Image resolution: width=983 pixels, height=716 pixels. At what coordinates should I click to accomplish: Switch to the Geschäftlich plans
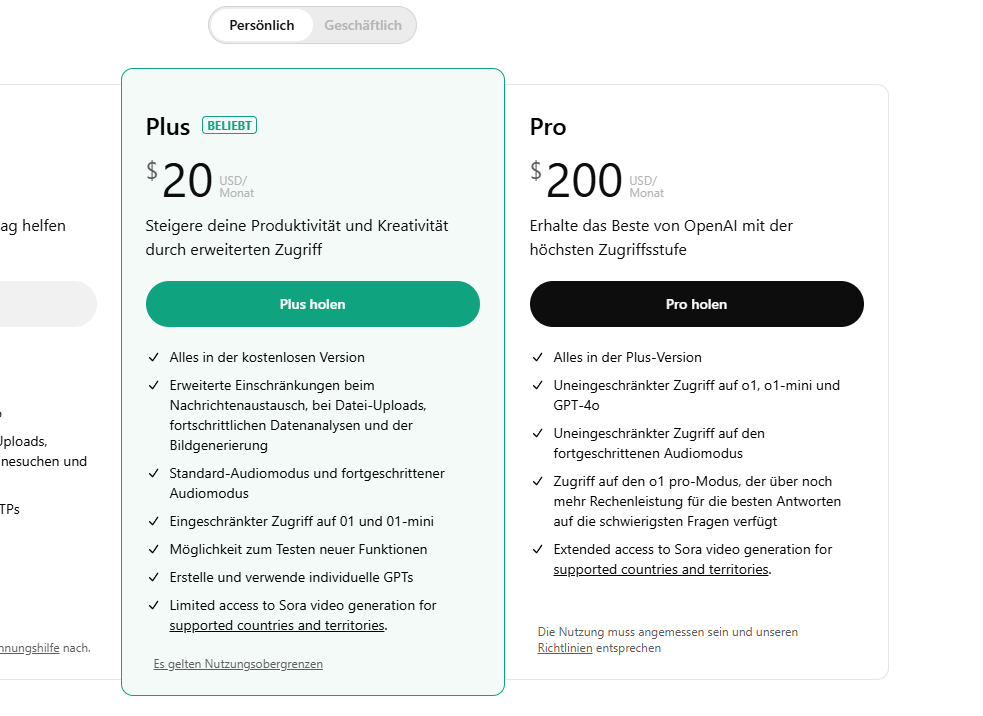[362, 26]
